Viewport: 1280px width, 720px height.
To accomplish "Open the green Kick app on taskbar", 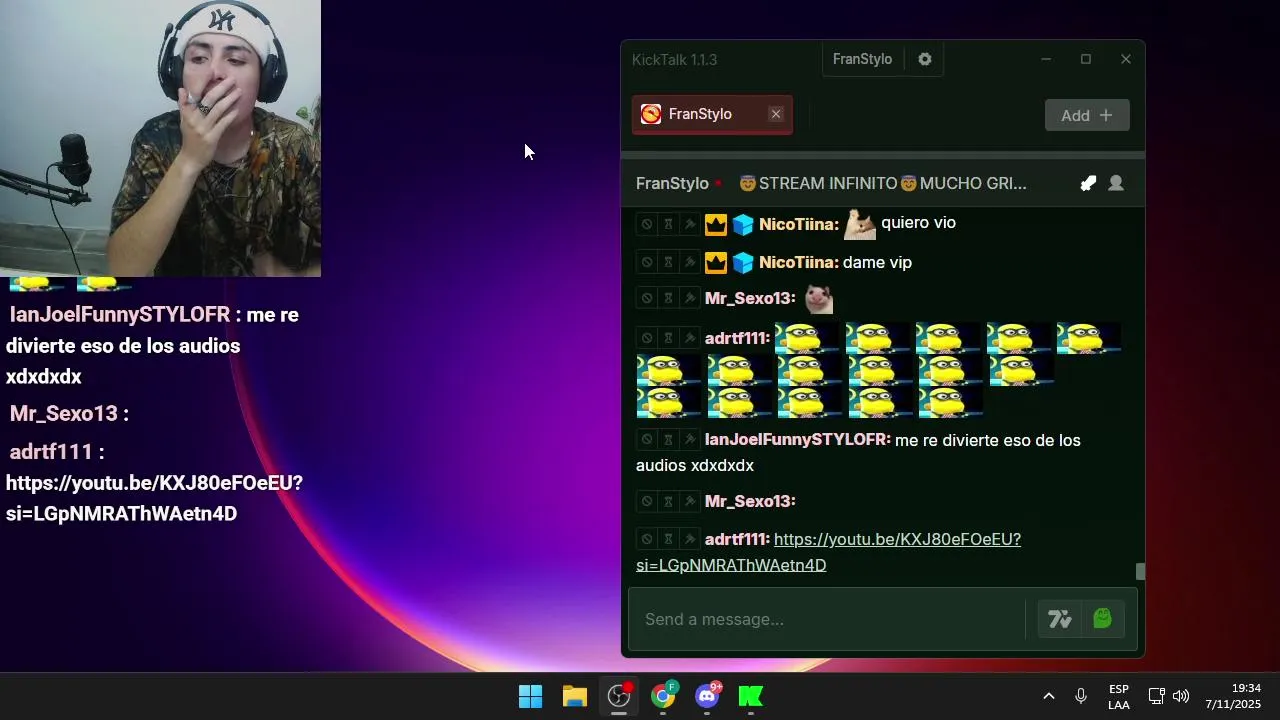I will pyautogui.click(x=751, y=696).
